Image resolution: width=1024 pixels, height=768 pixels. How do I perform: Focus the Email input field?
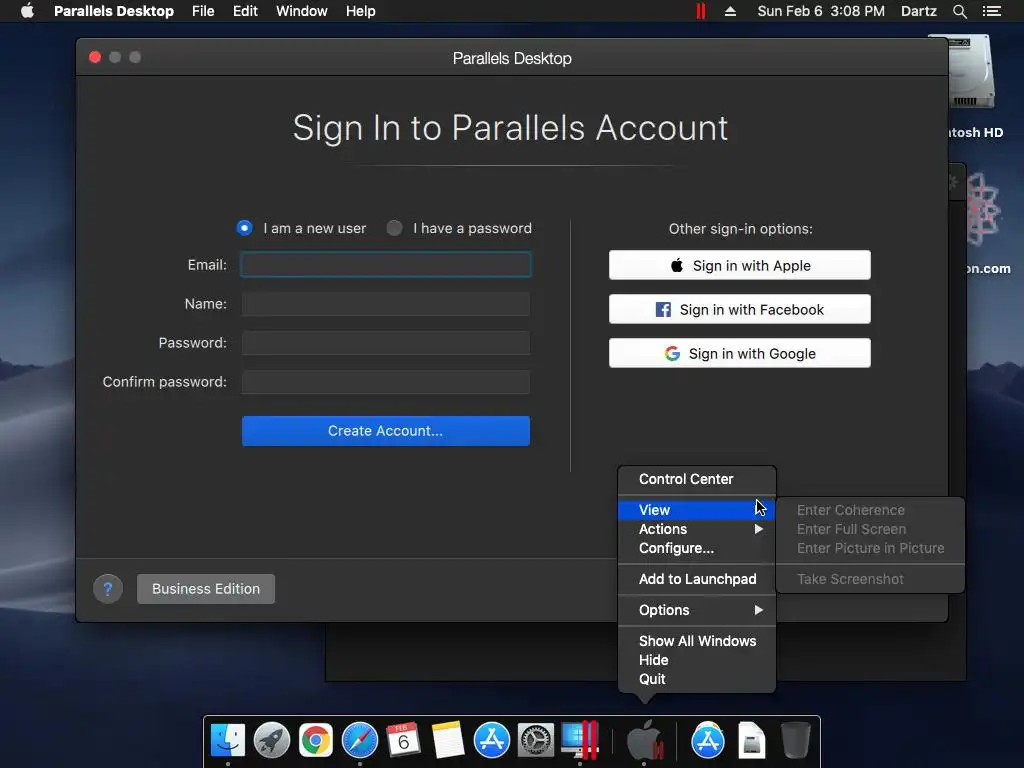click(385, 264)
